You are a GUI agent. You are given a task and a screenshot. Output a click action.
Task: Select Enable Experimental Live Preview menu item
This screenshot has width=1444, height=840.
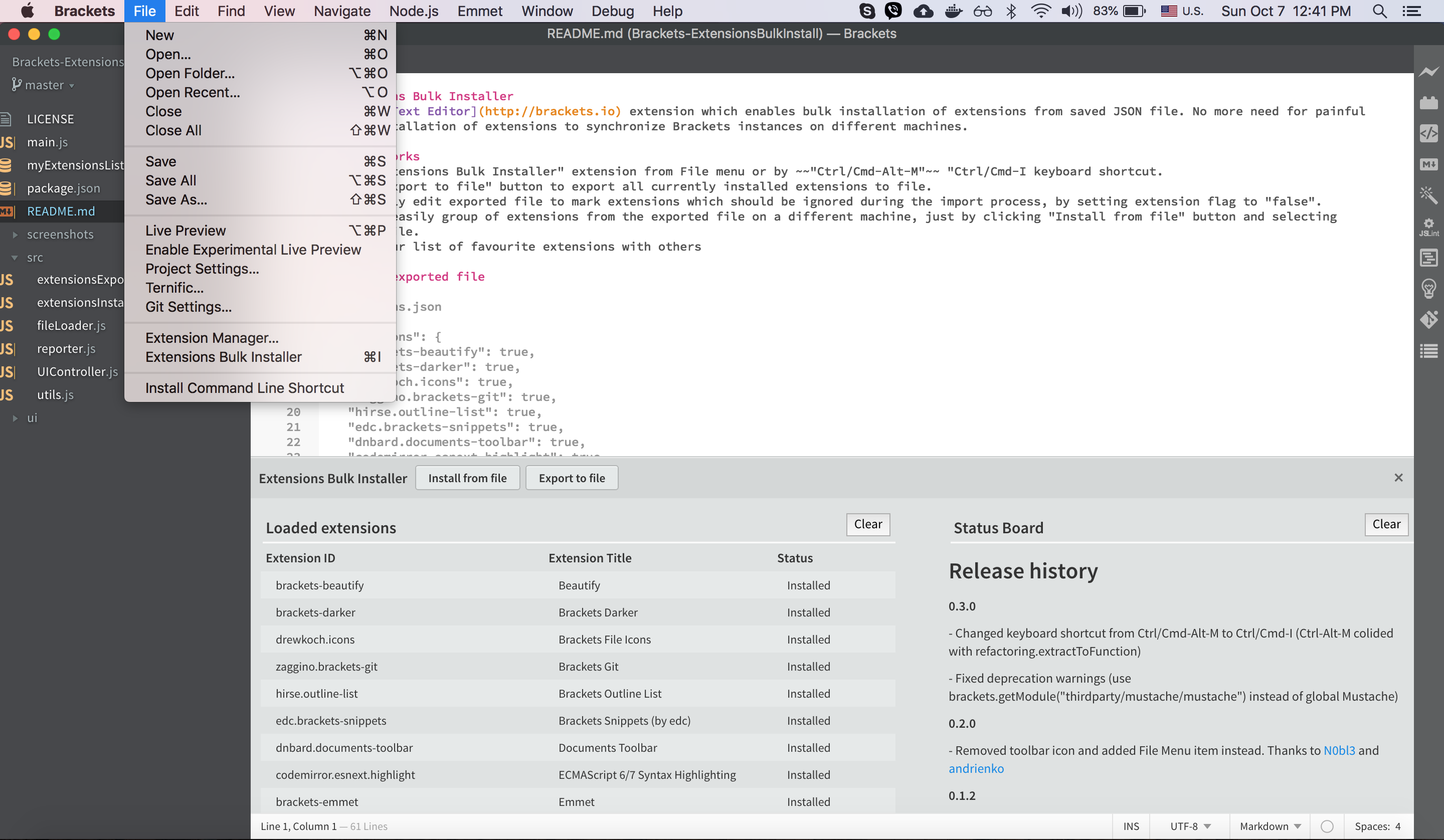pyautogui.click(x=260, y=250)
